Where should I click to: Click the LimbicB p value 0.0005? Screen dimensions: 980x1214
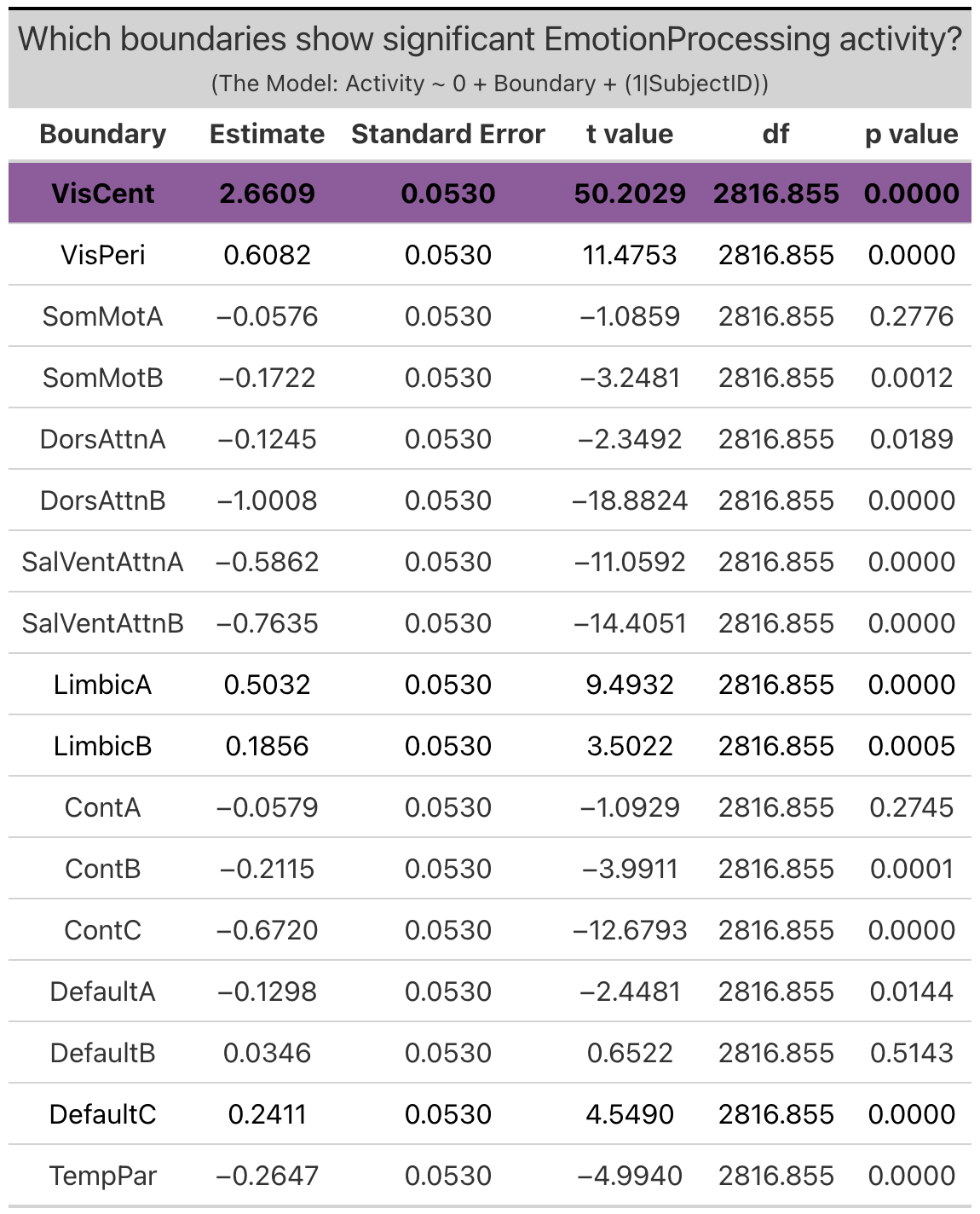911,746
